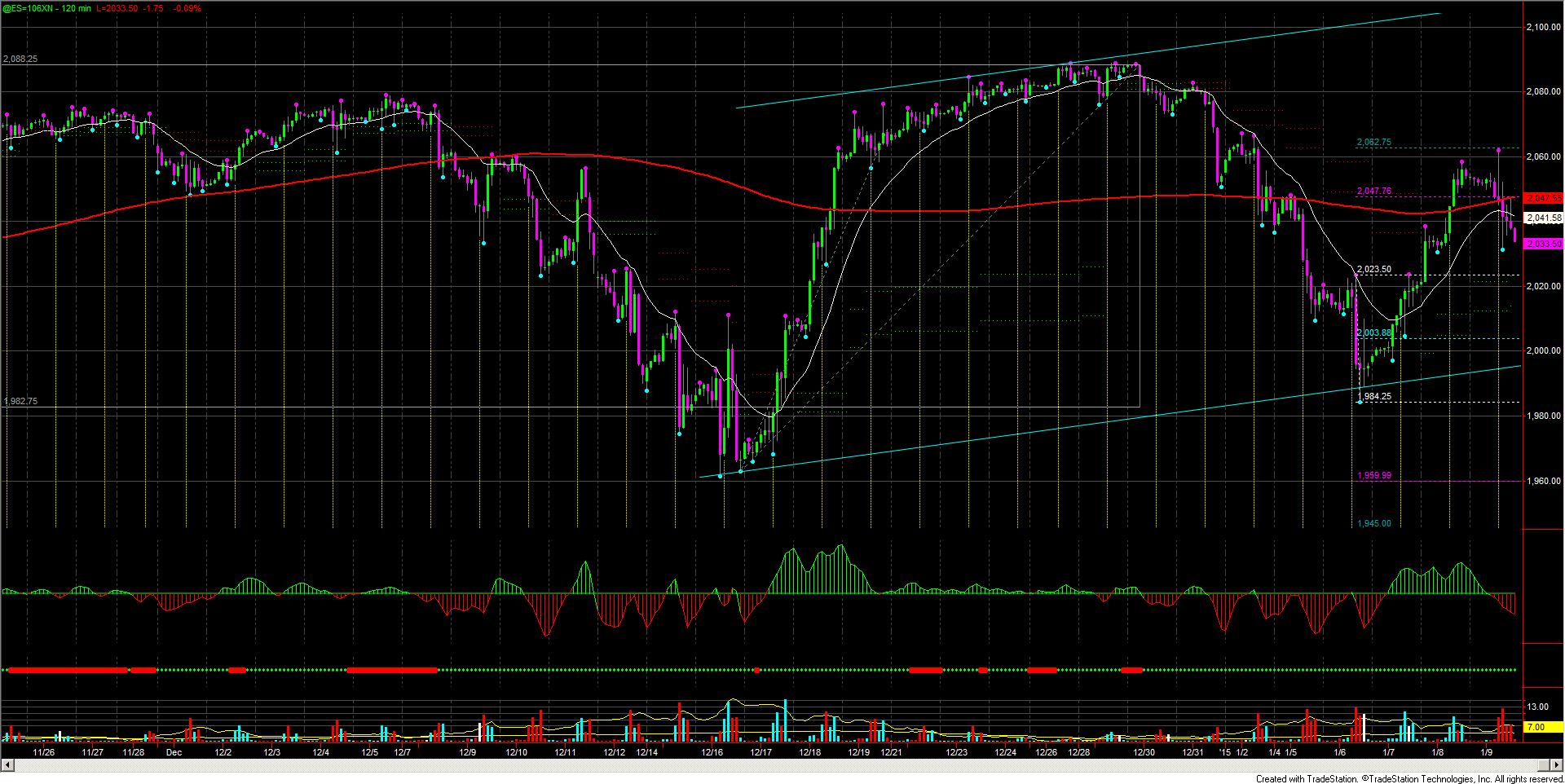Click the 1/5 date label
1565x784 pixels.
click(1291, 753)
